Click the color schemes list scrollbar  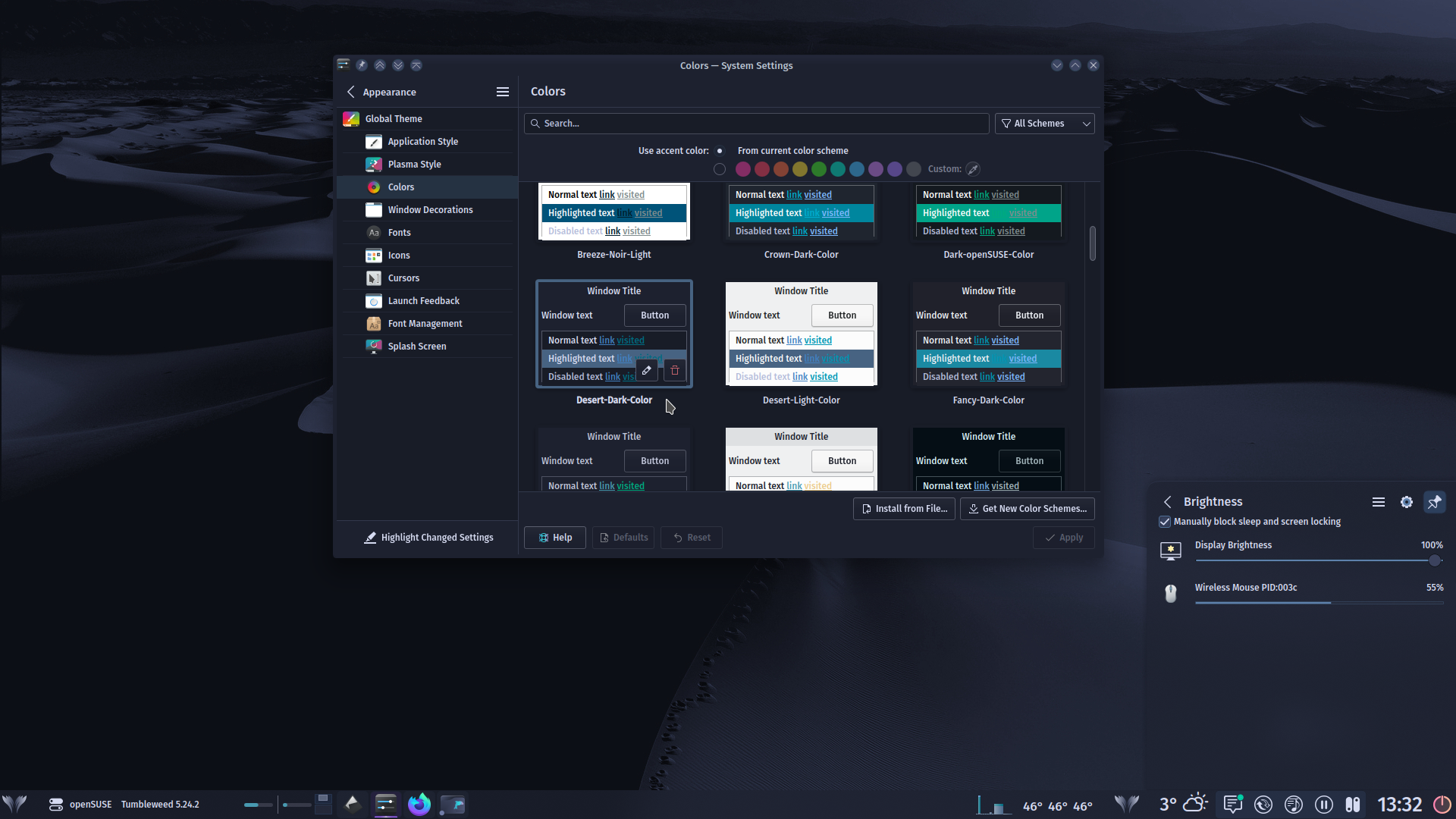click(x=1093, y=243)
